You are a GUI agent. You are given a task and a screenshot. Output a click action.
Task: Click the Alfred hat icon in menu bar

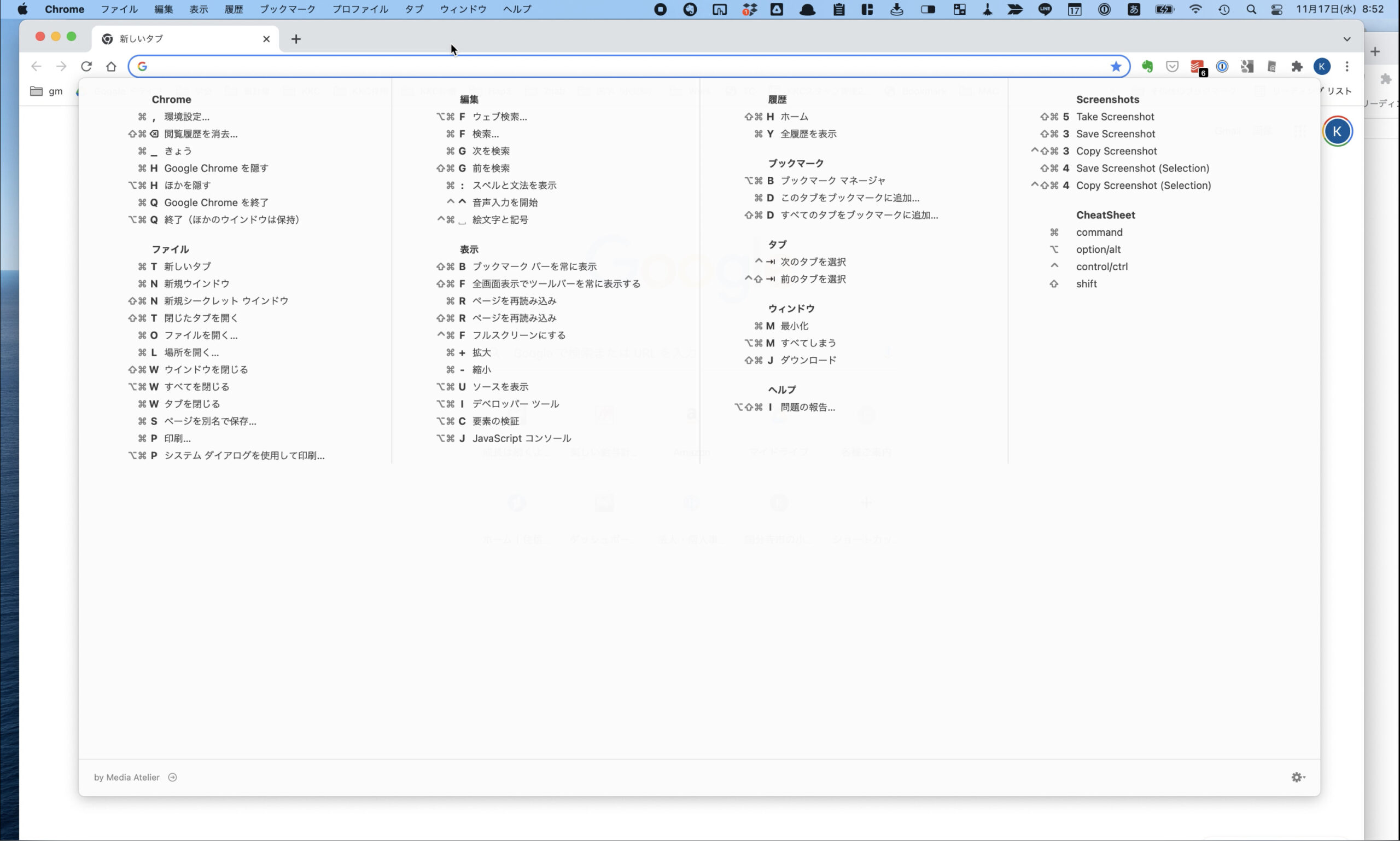(x=807, y=9)
